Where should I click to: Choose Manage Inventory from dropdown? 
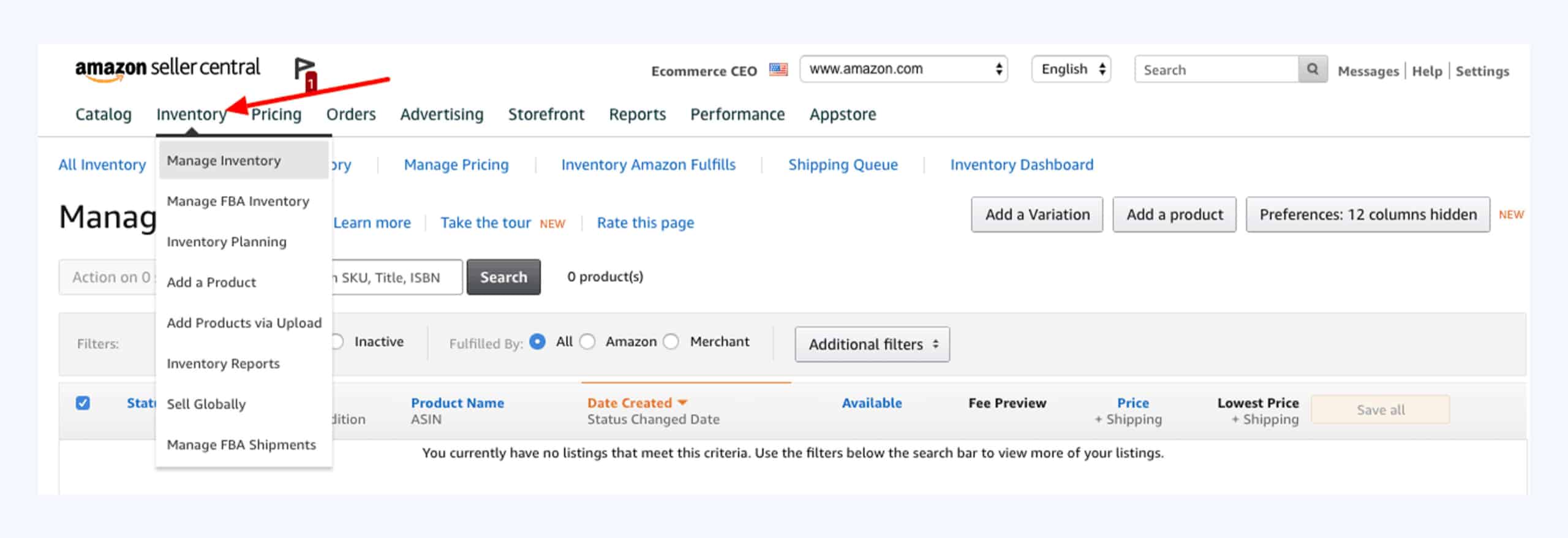tap(244, 161)
